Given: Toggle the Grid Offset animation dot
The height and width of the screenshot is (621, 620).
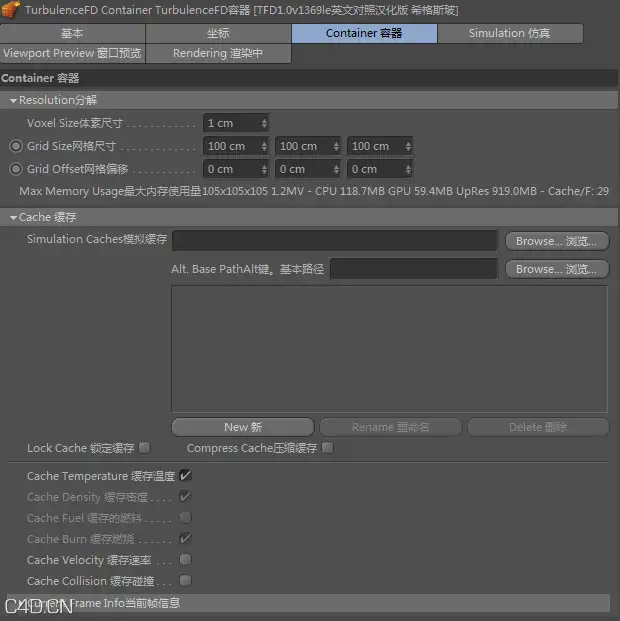Looking at the screenshot, I should (16, 169).
